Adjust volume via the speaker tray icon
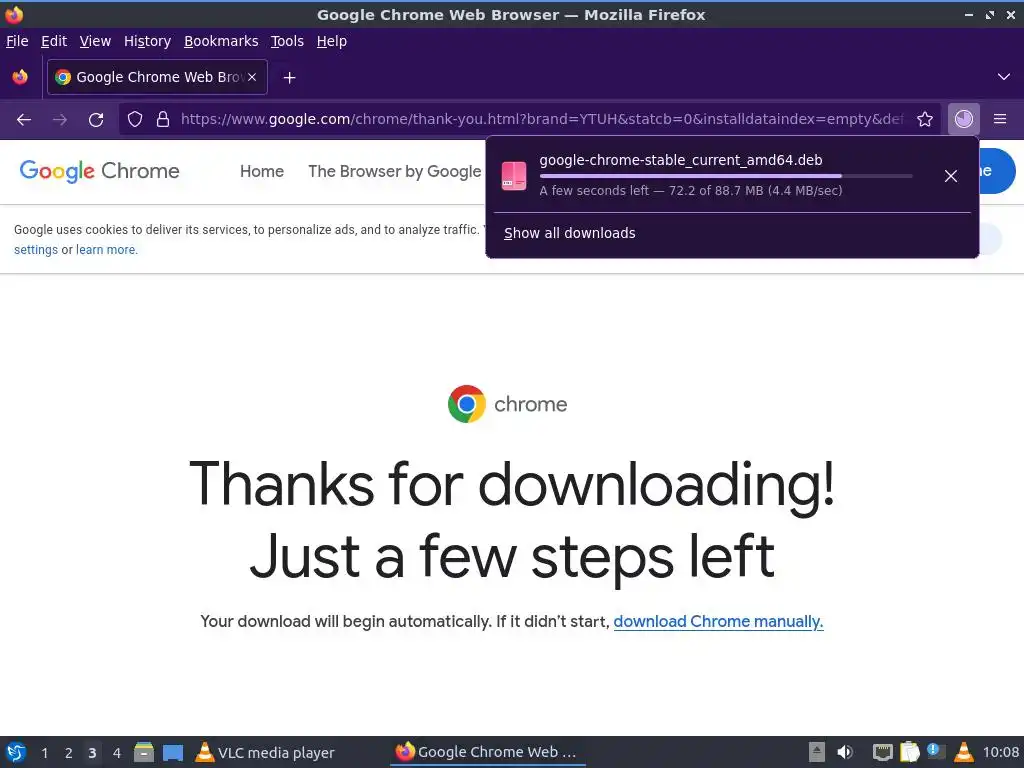 [x=845, y=752]
